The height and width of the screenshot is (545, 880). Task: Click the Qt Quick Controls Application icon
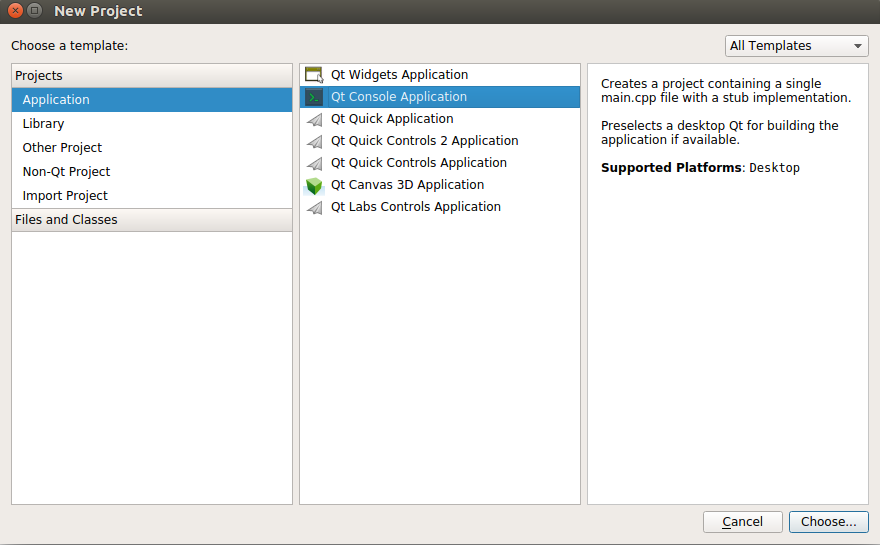coord(315,163)
